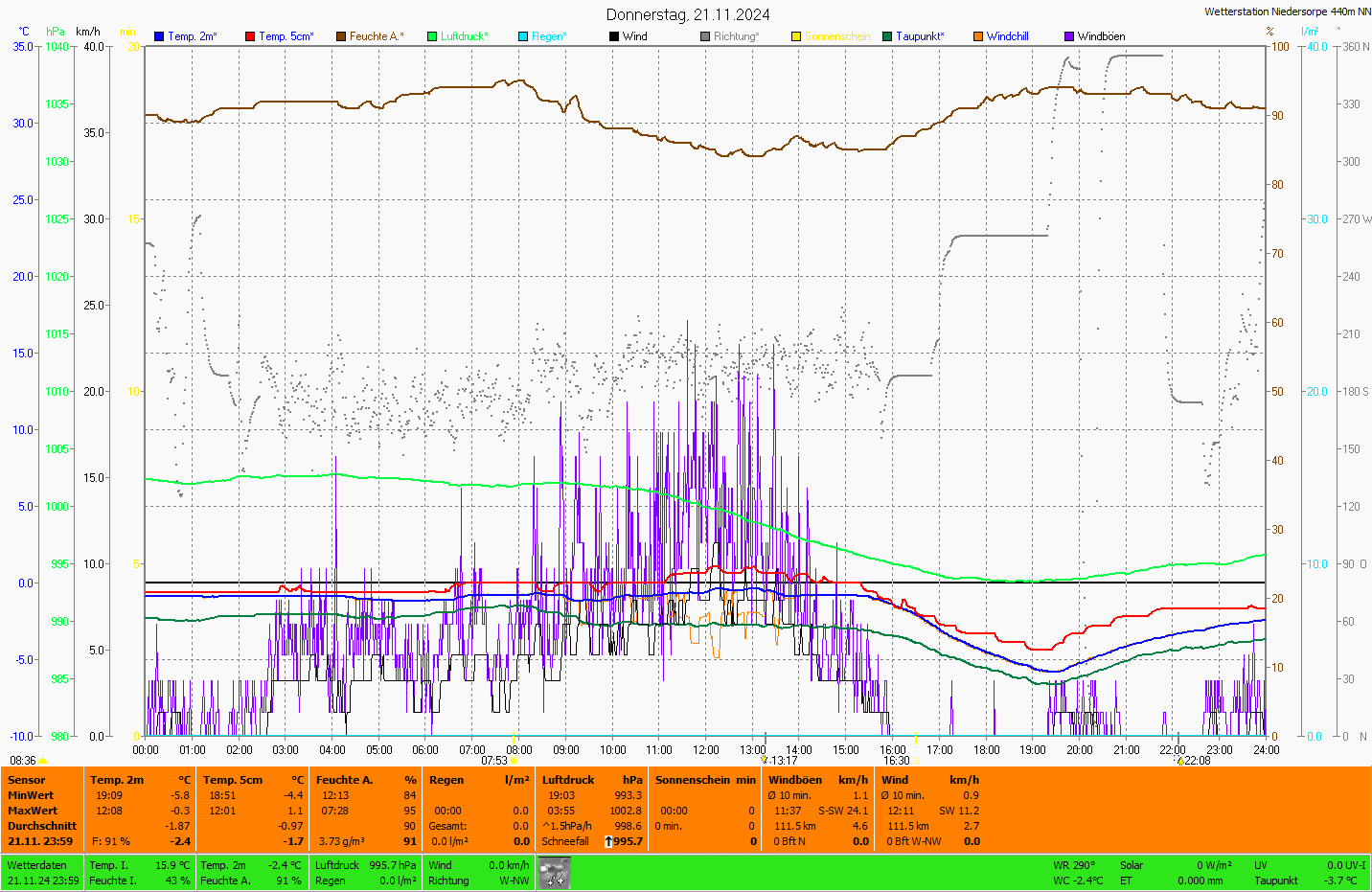Click the moonset marker icon at 13:17
1372x892 pixels.
765,760
